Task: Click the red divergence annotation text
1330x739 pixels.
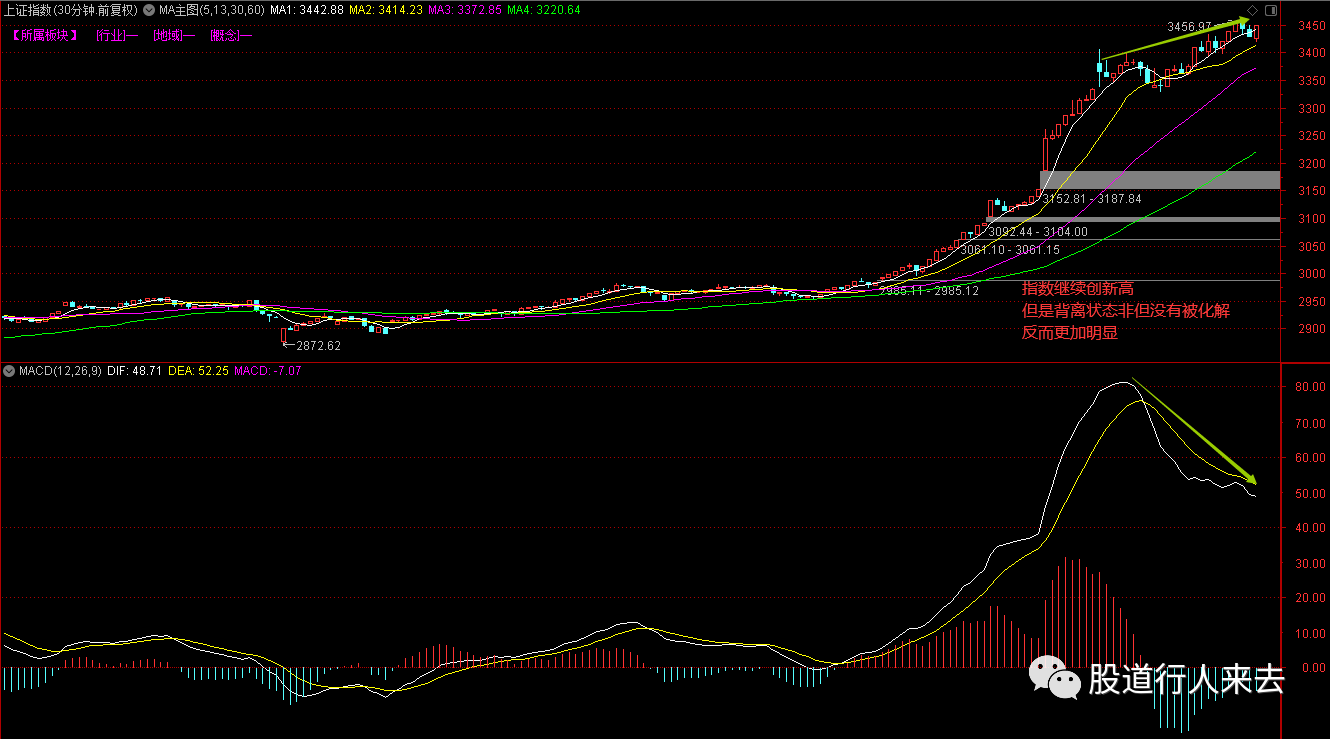Action: point(1125,310)
